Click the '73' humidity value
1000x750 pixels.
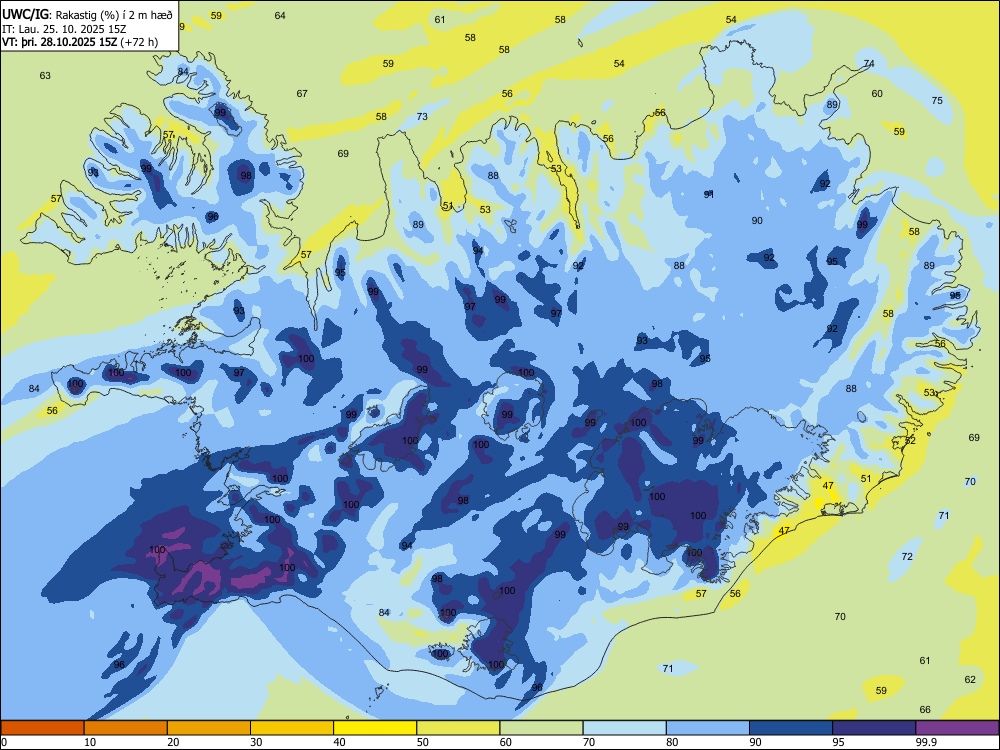[x=422, y=116]
